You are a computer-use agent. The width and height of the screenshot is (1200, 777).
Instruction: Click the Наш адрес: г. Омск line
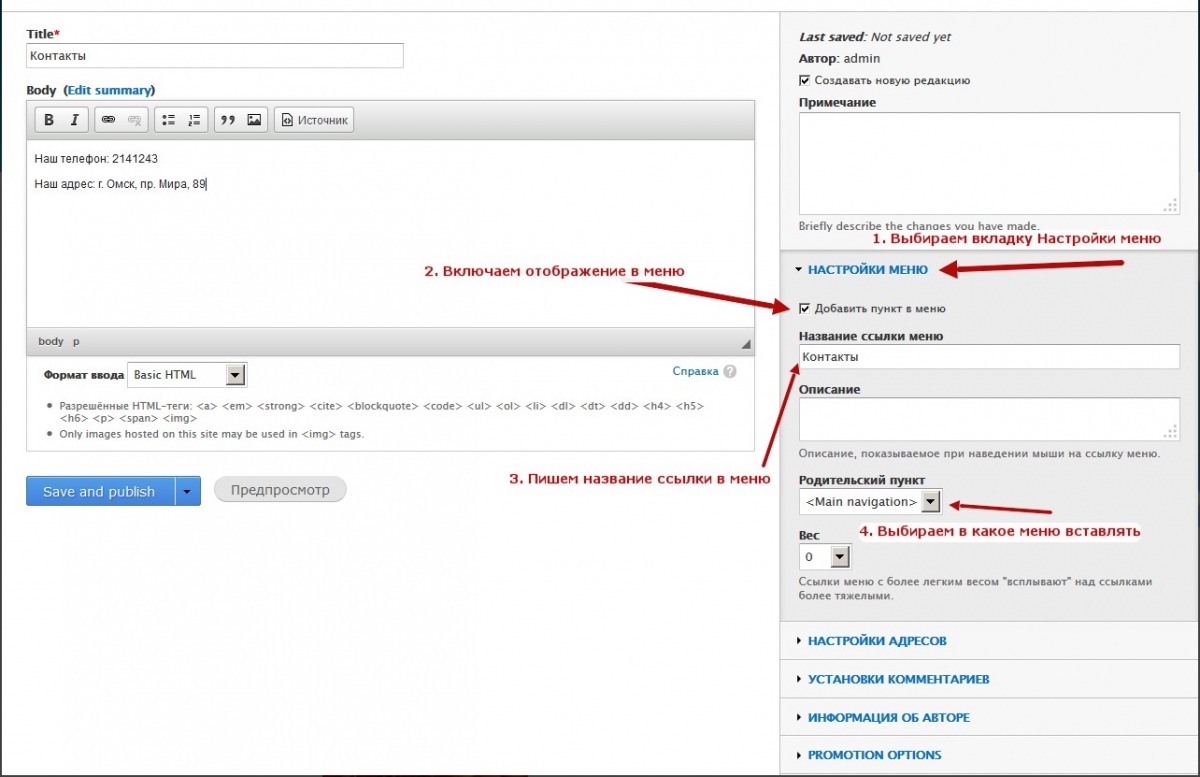coord(120,183)
